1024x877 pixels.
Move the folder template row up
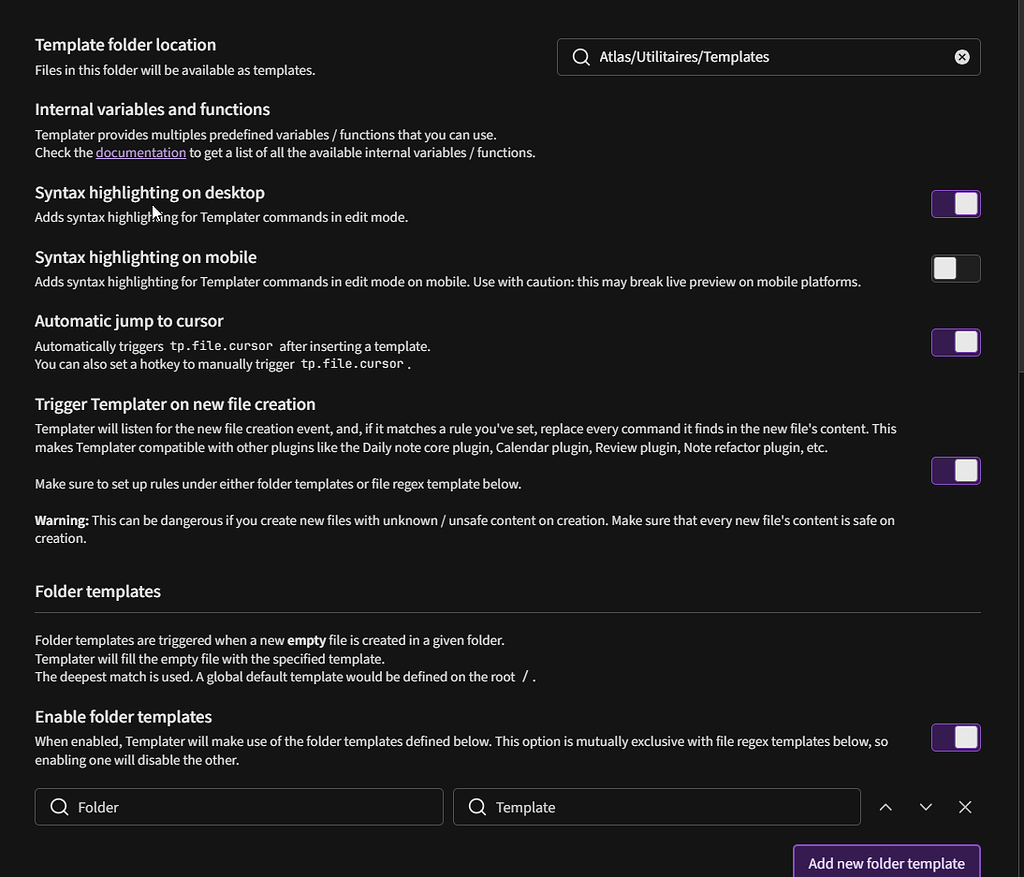click(x=885, y=807)
